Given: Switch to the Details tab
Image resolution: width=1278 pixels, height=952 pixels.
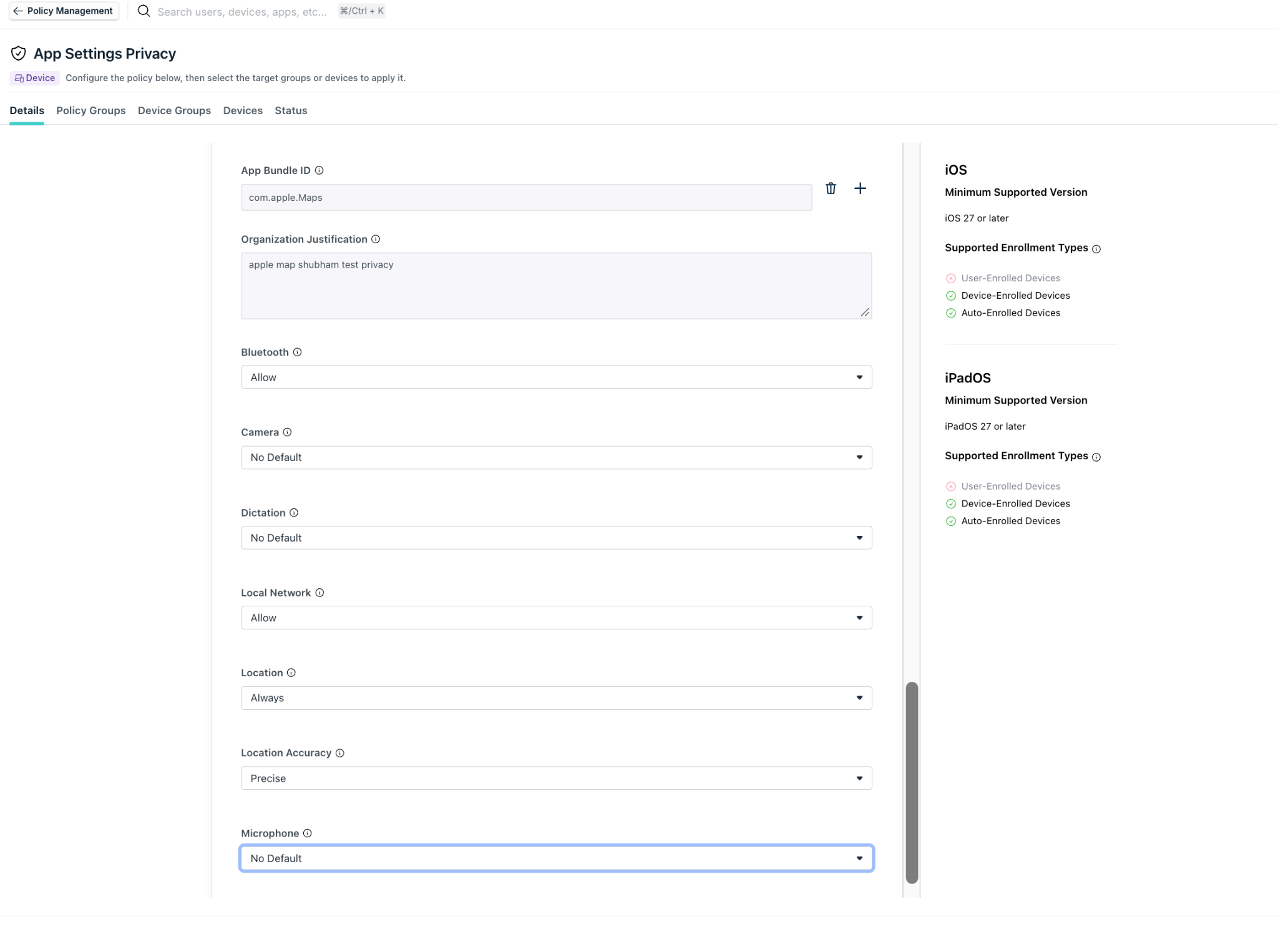Looking at the screenshot, I should point(27,110).
